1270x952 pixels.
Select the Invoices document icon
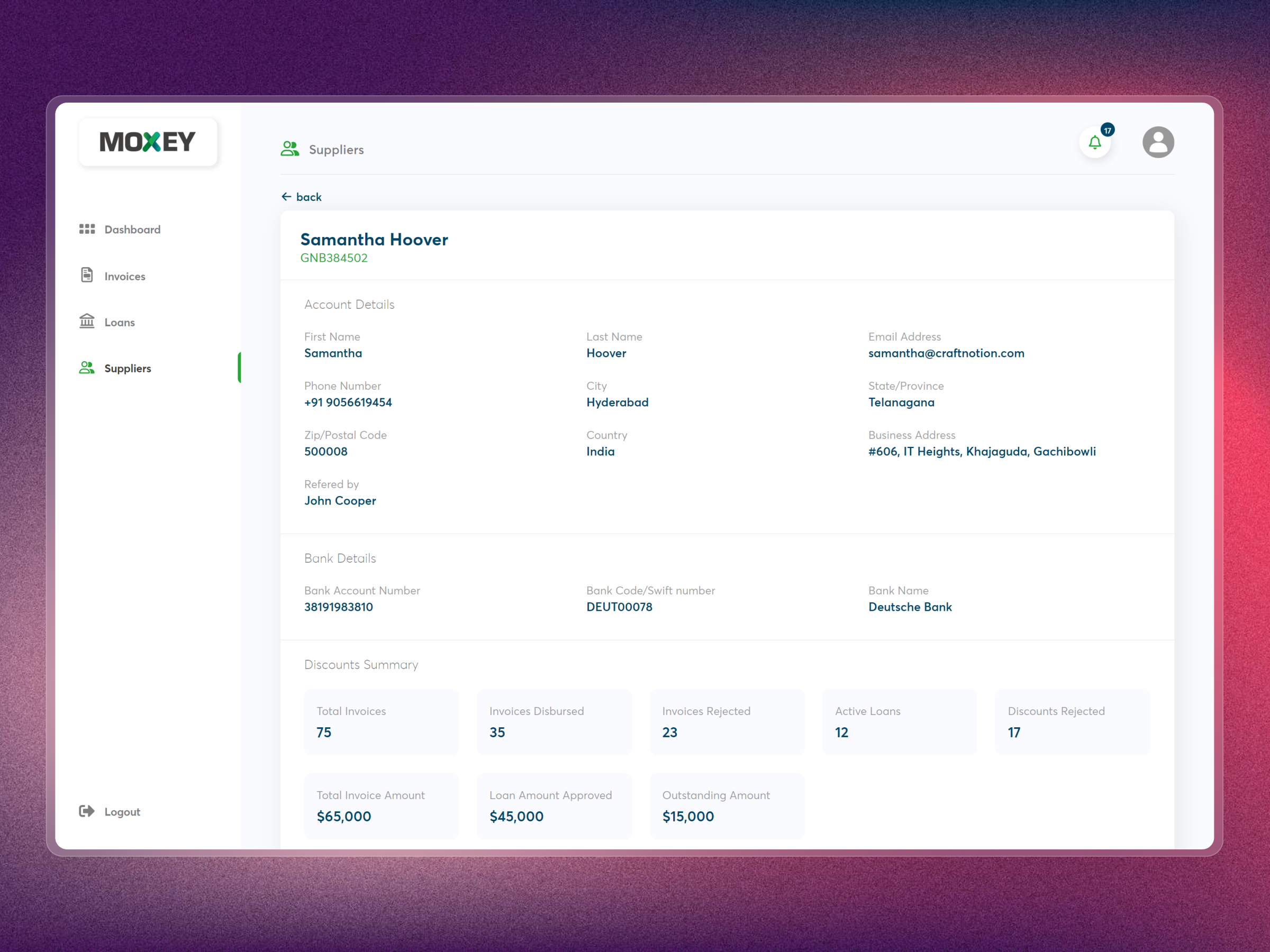click(87, 276)
